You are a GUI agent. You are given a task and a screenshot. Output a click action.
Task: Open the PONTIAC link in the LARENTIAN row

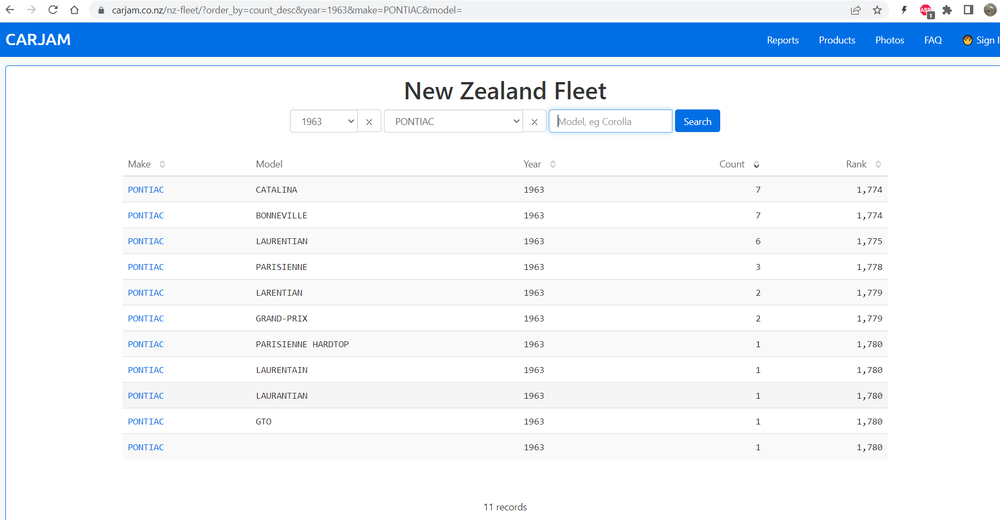[x=145, y=292]
